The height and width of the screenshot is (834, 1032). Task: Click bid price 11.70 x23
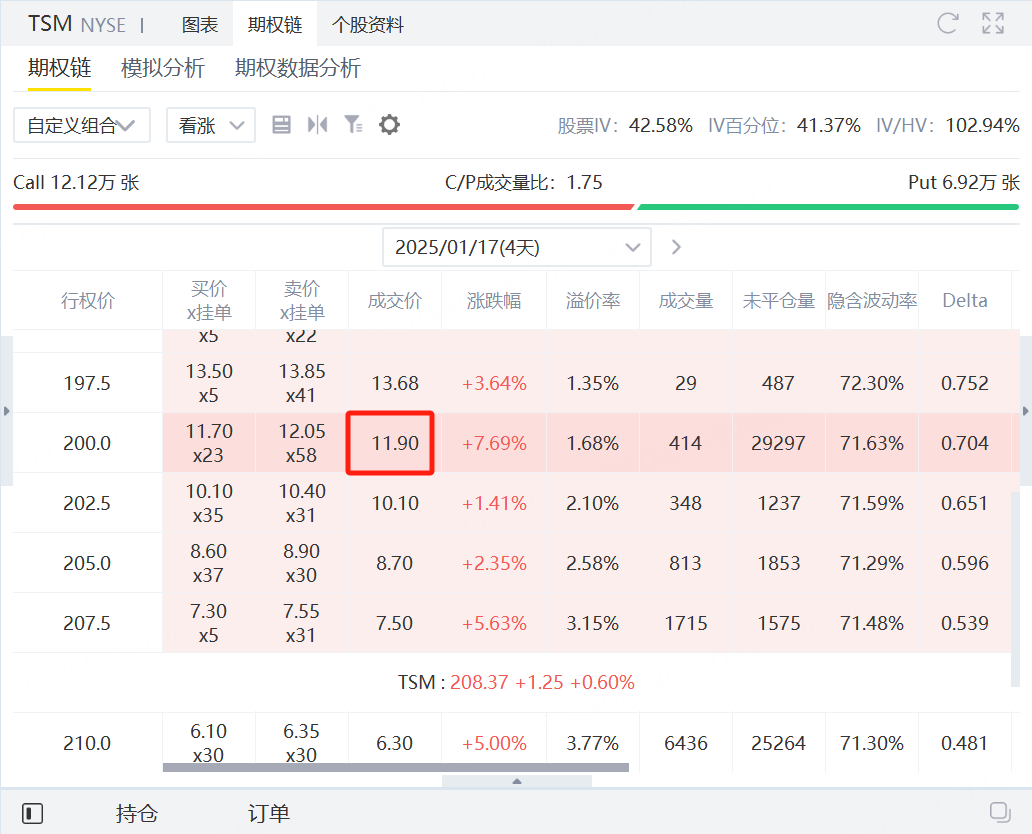[209, 443]
